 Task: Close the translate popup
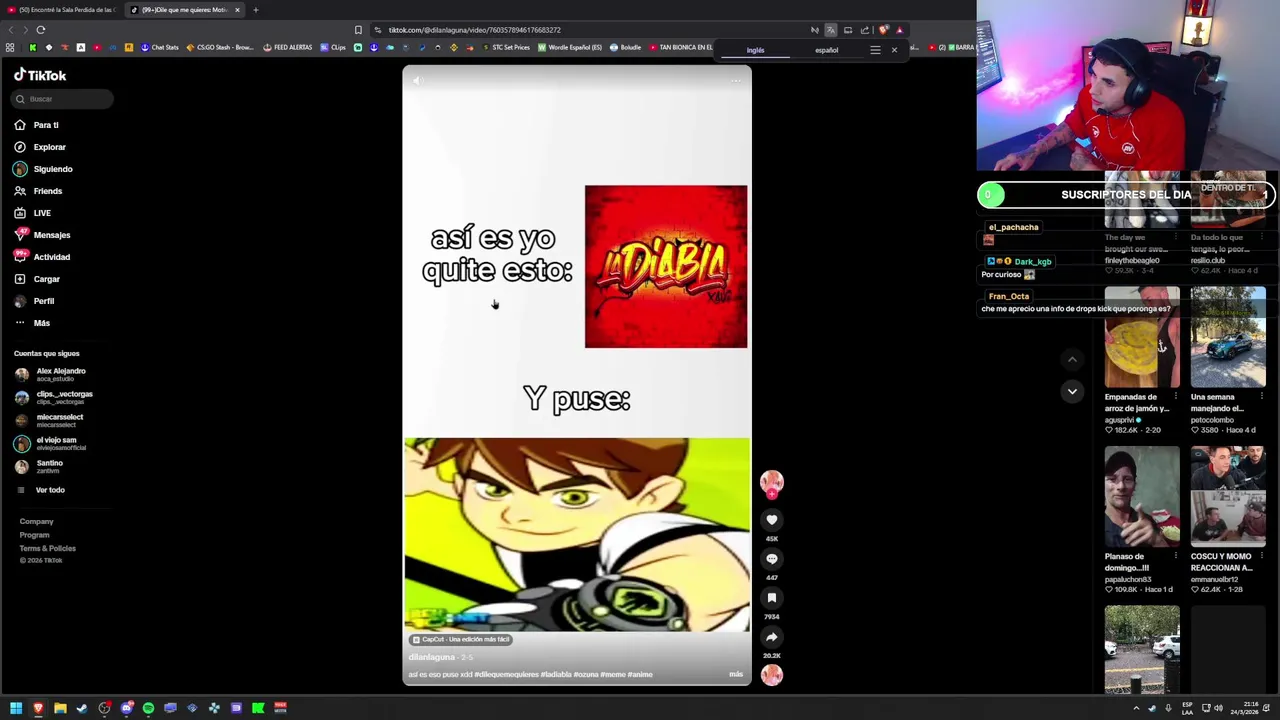coord(894,50)
